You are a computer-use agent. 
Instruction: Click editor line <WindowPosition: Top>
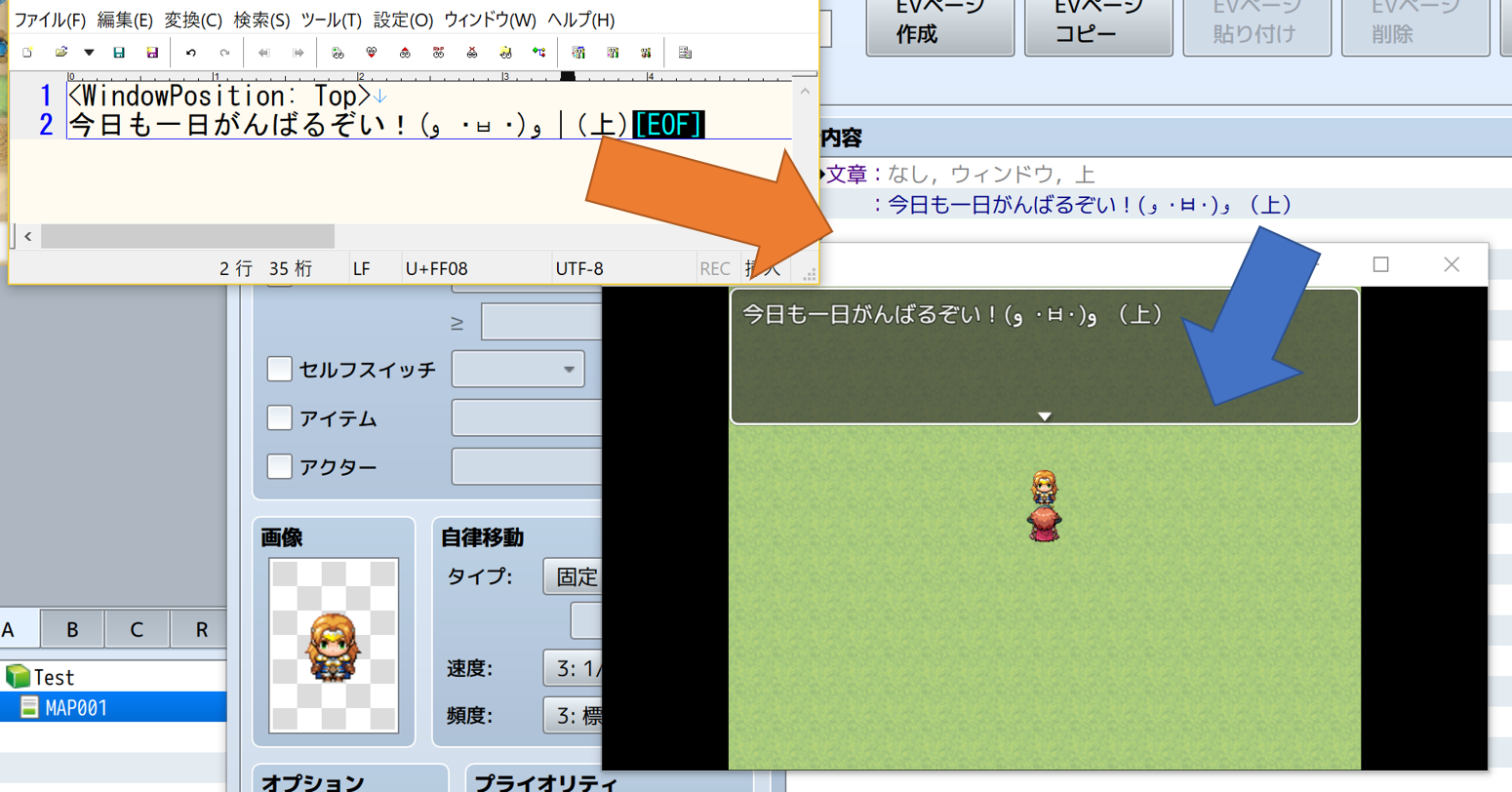(219, 96)
